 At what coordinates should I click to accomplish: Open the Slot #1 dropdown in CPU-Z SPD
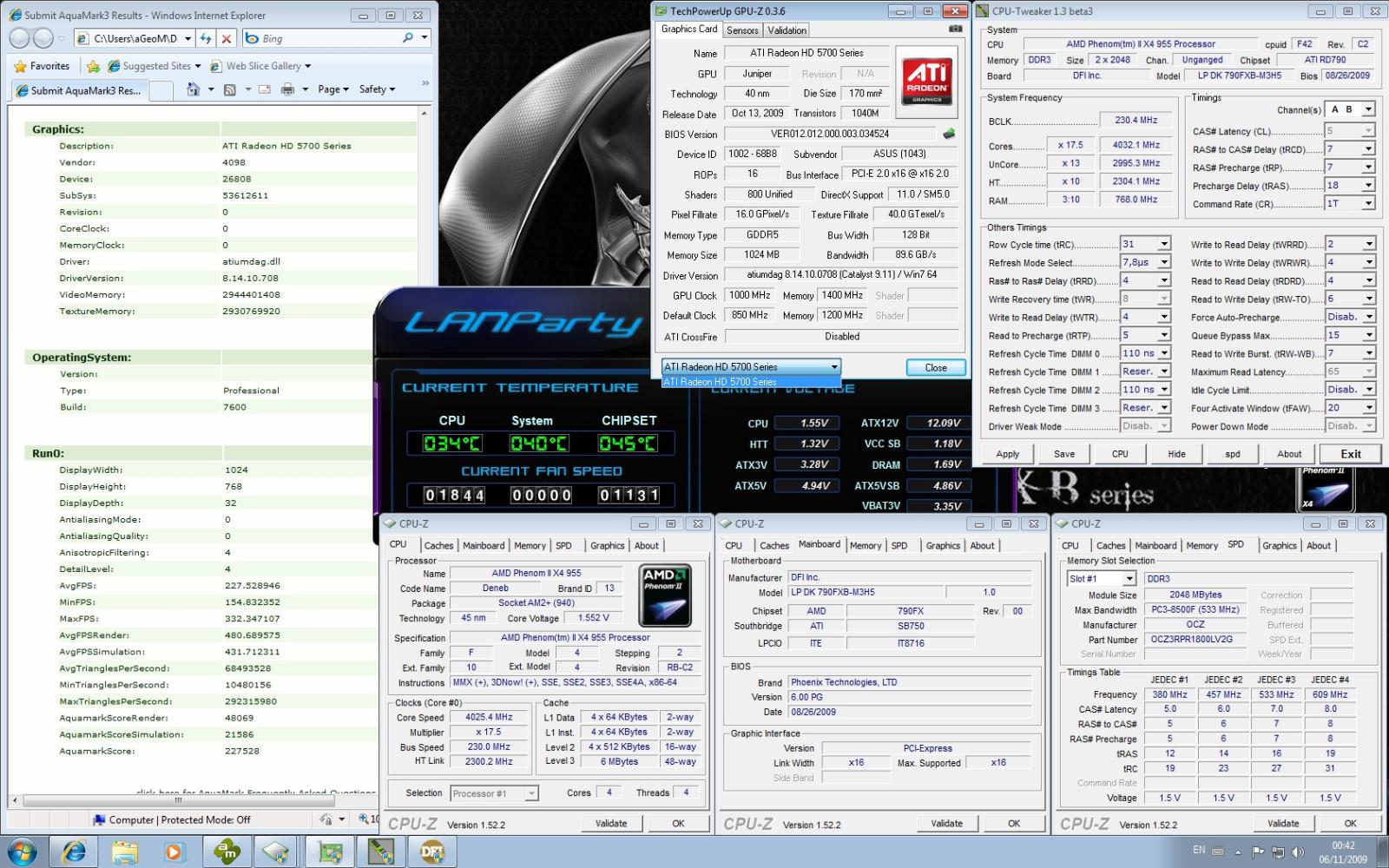pos(1129,579)
